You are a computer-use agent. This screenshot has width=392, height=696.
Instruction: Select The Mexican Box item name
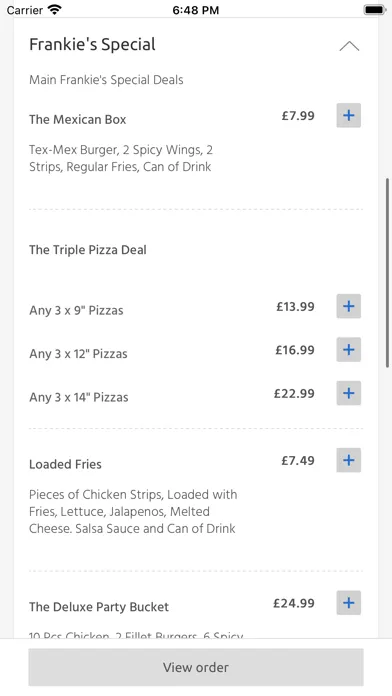click(78, 119)
